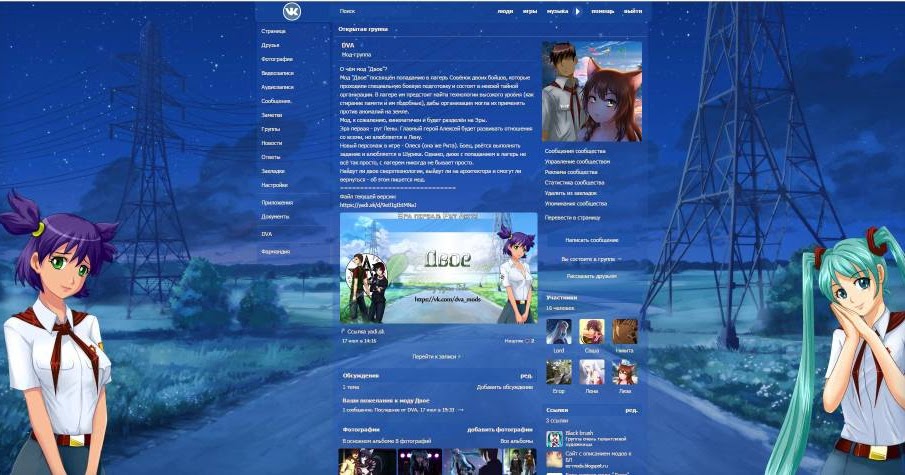This screenshot has width=905, height=475.
Task: Click 'Рассказать друзьям' button
Action: point(591,276)
